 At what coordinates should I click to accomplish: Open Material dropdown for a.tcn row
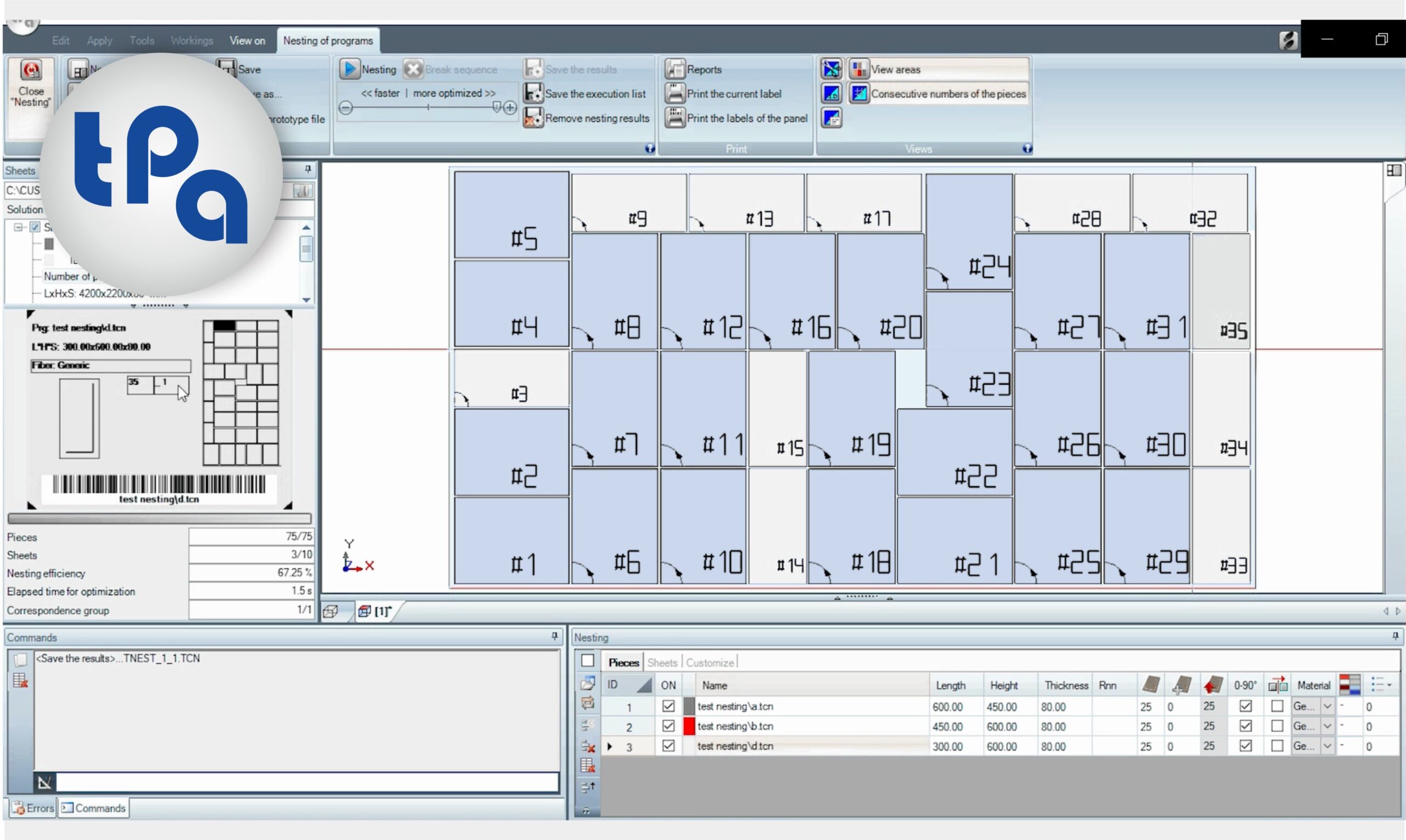[1327, 706]
